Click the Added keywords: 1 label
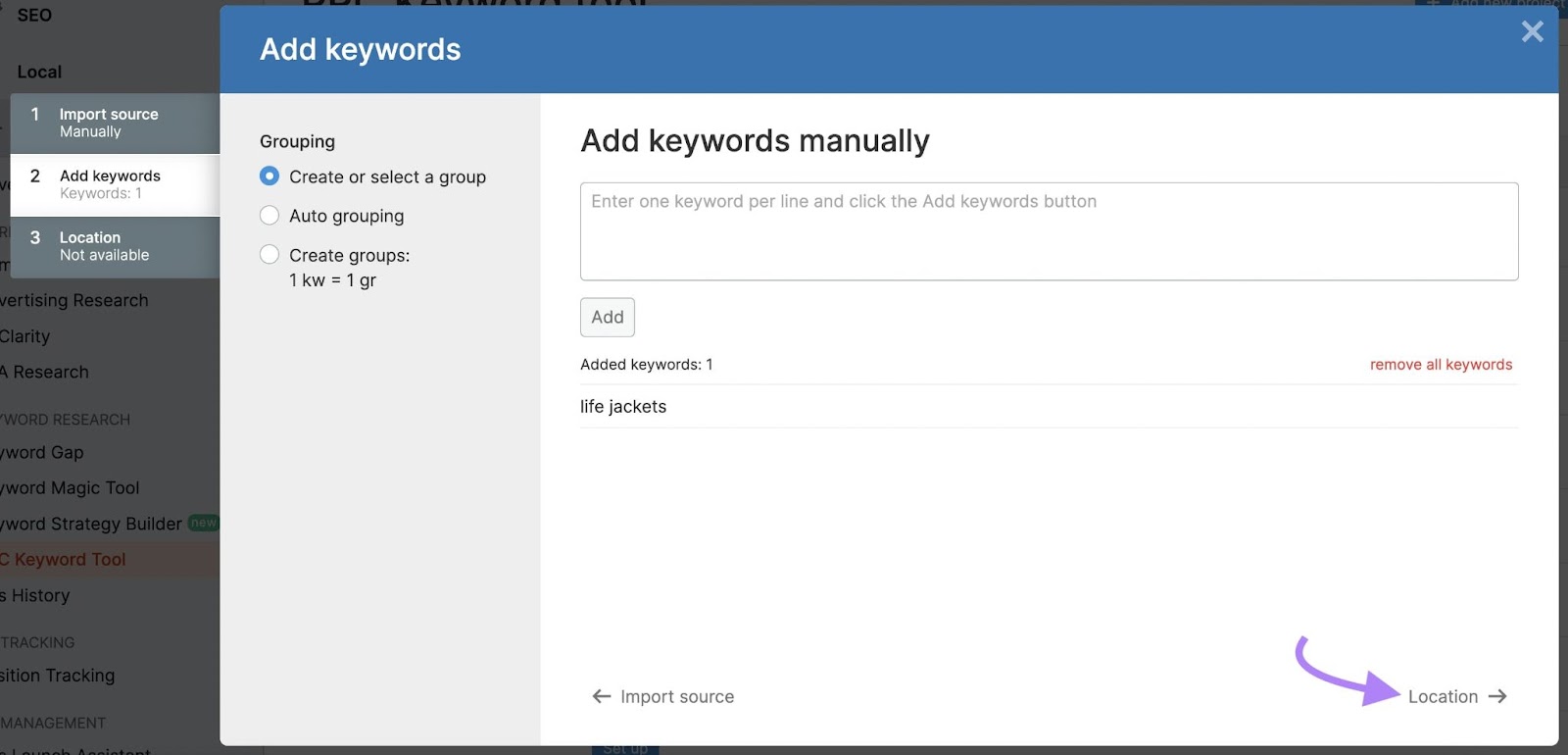The height and width of the screenshot is (755, 1568). coord(647,365)
